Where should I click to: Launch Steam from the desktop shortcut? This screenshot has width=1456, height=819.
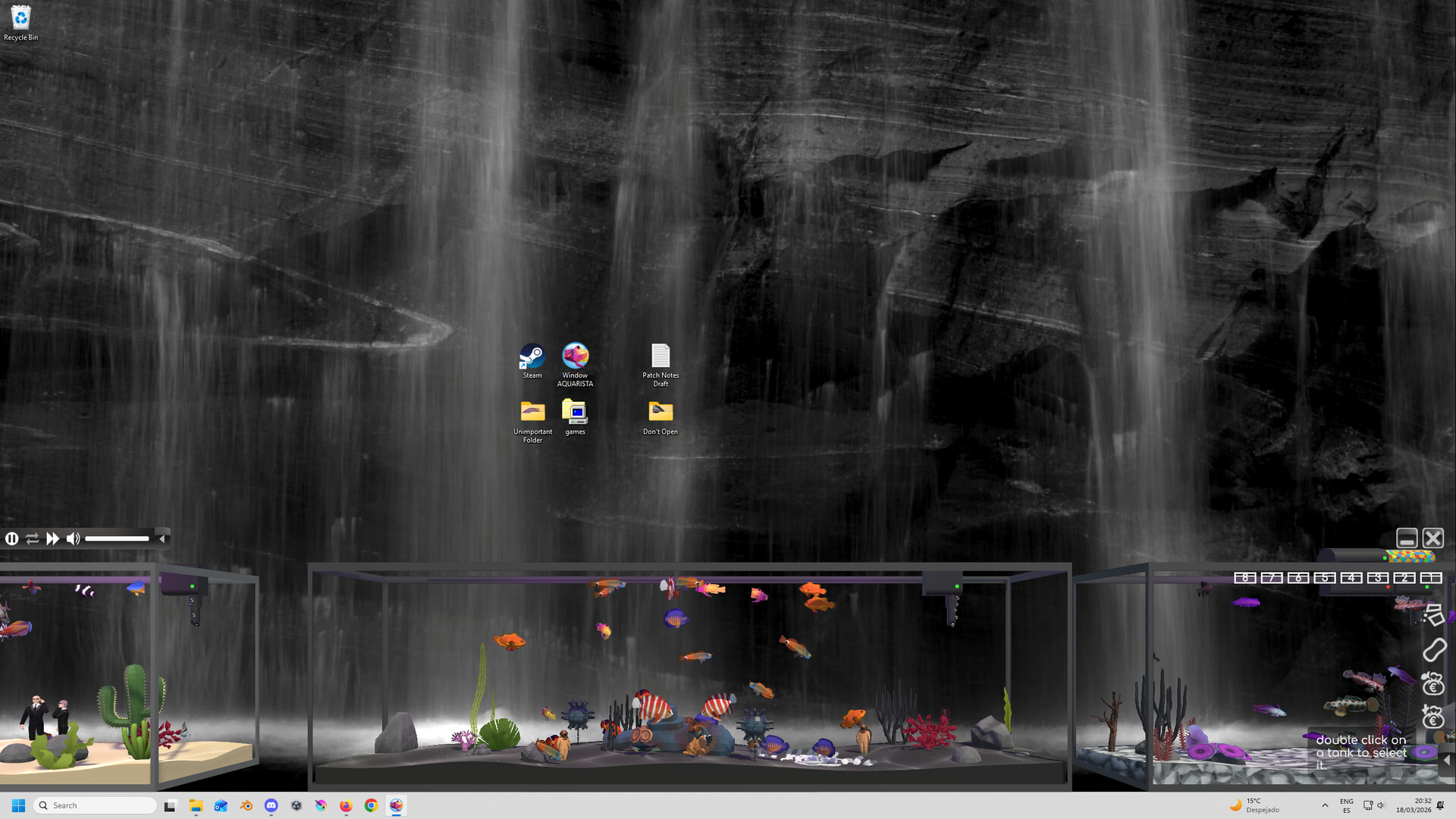pos(532,356)
